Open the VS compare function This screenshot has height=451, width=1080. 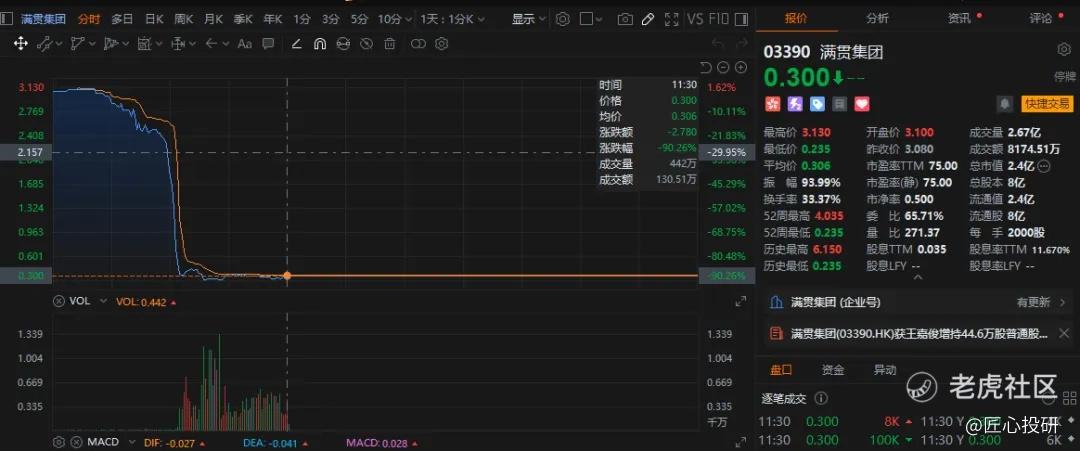pos(696,19)
